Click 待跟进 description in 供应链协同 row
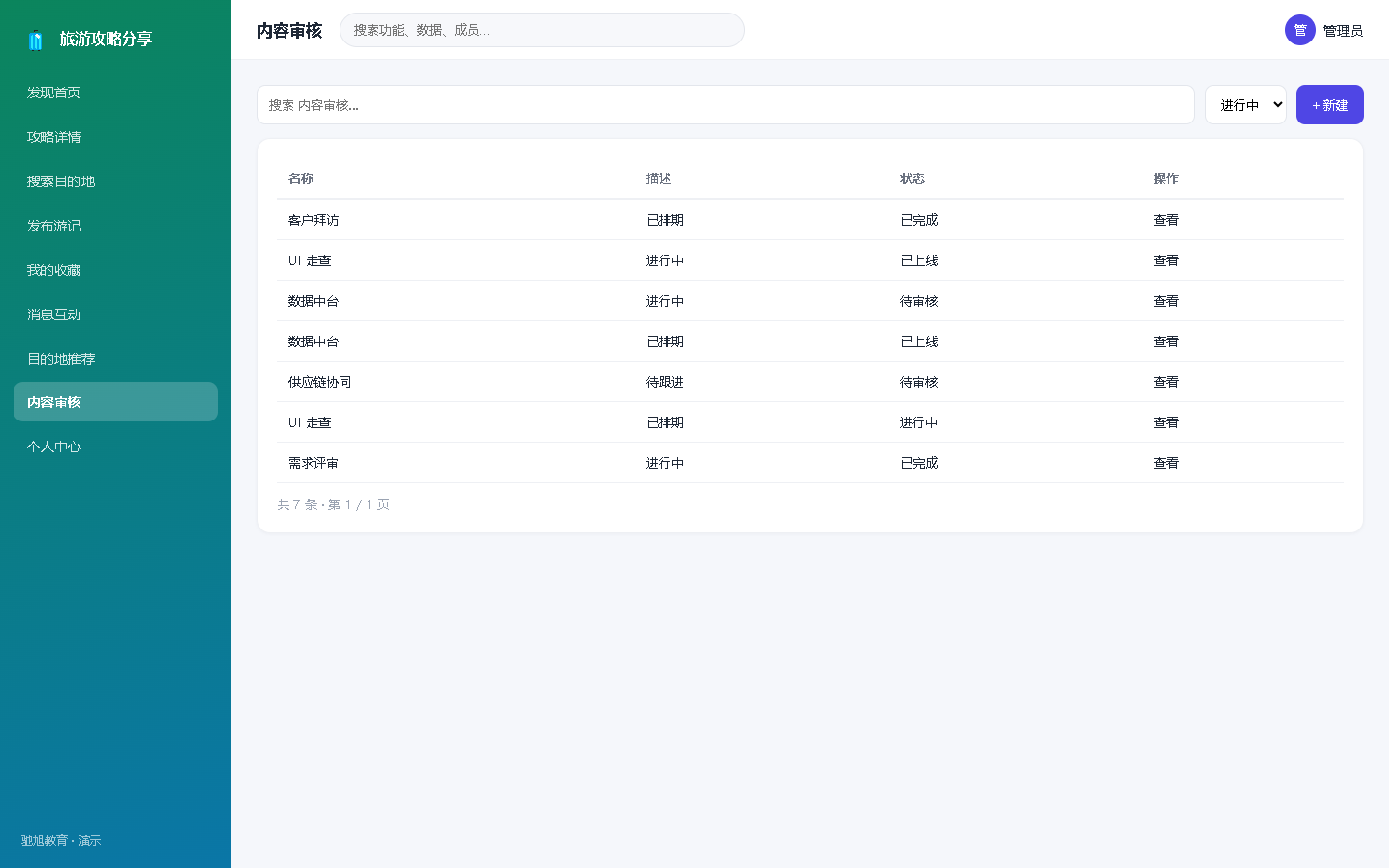This screenshot has width=1389, height=868. [x=665, y=382]
